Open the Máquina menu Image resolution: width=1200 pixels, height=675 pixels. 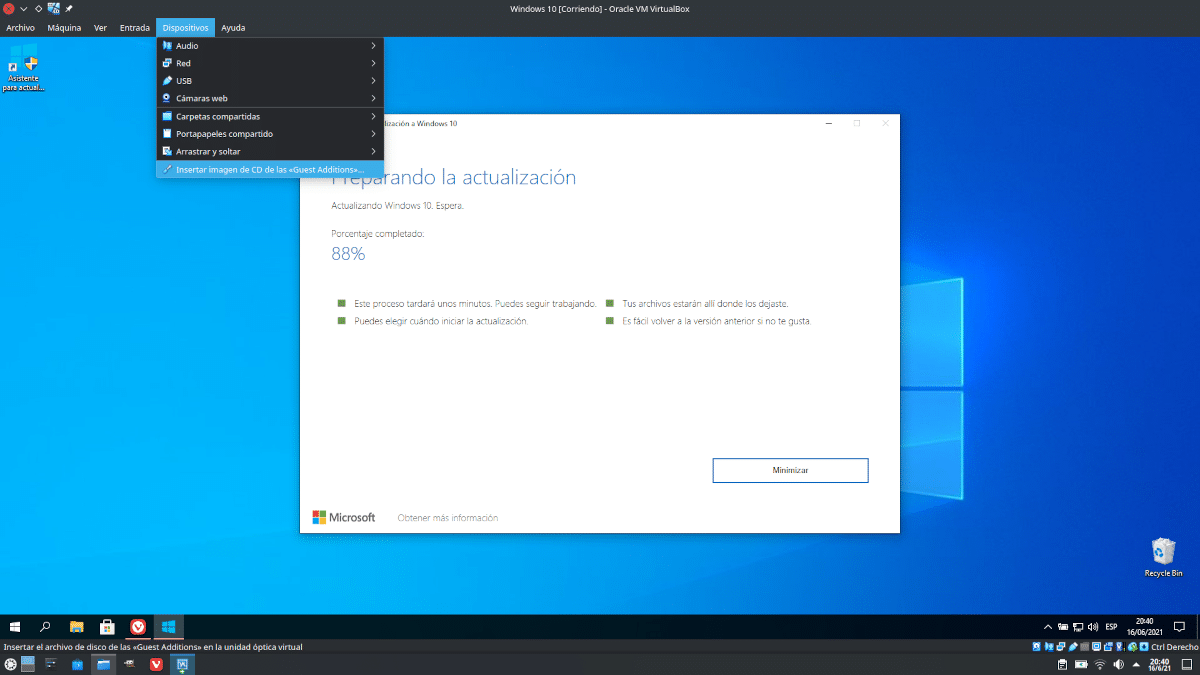64,28
